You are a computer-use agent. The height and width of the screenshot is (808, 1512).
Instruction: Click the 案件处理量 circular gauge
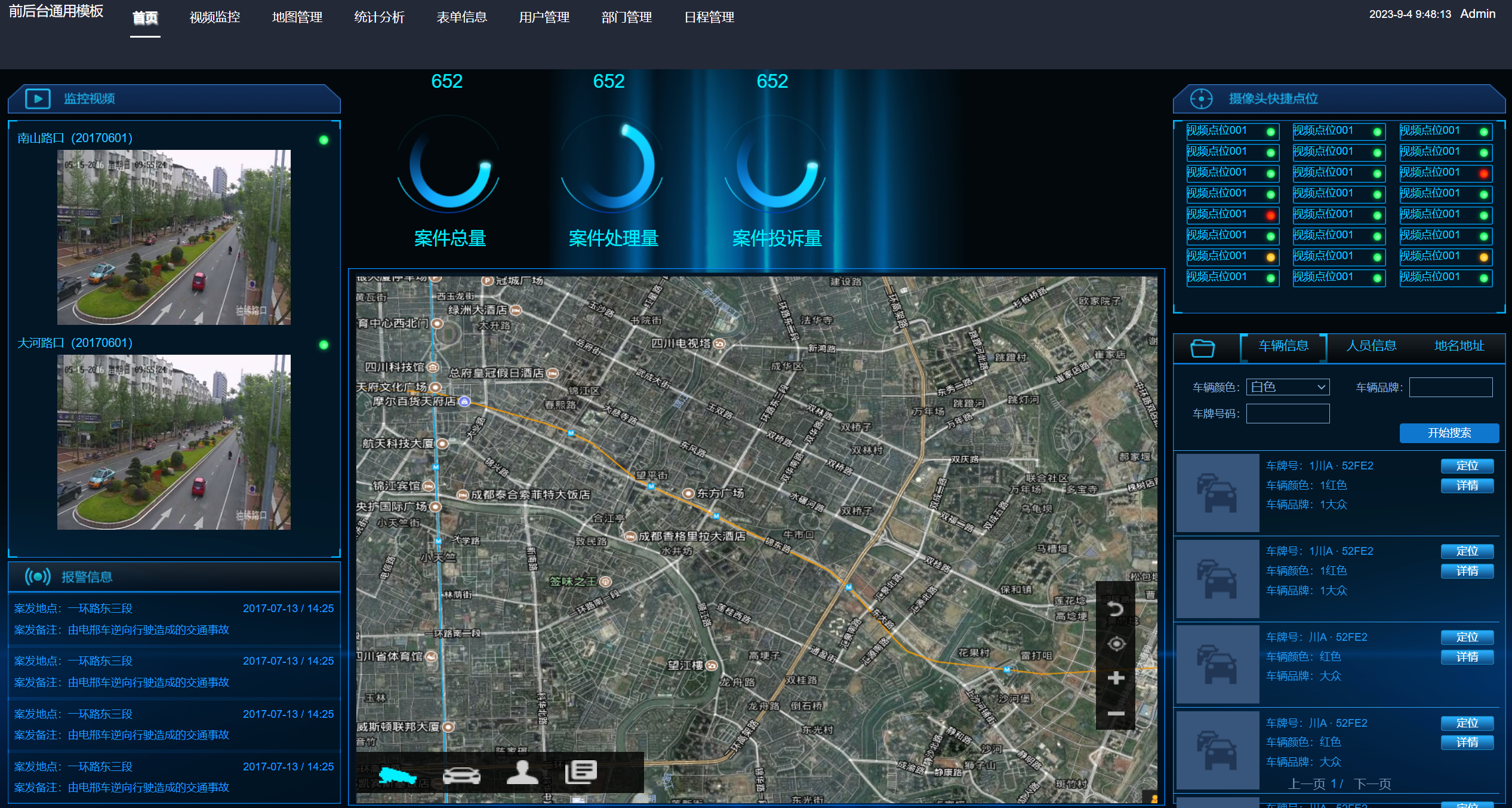pyautogui.click(x=612, y=165)
